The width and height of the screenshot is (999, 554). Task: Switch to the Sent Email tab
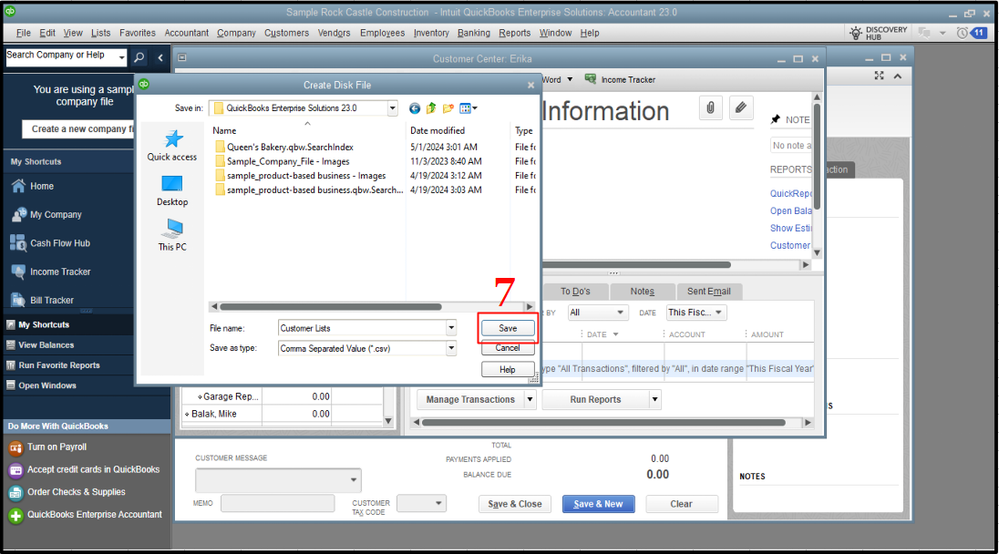(708, 291)
